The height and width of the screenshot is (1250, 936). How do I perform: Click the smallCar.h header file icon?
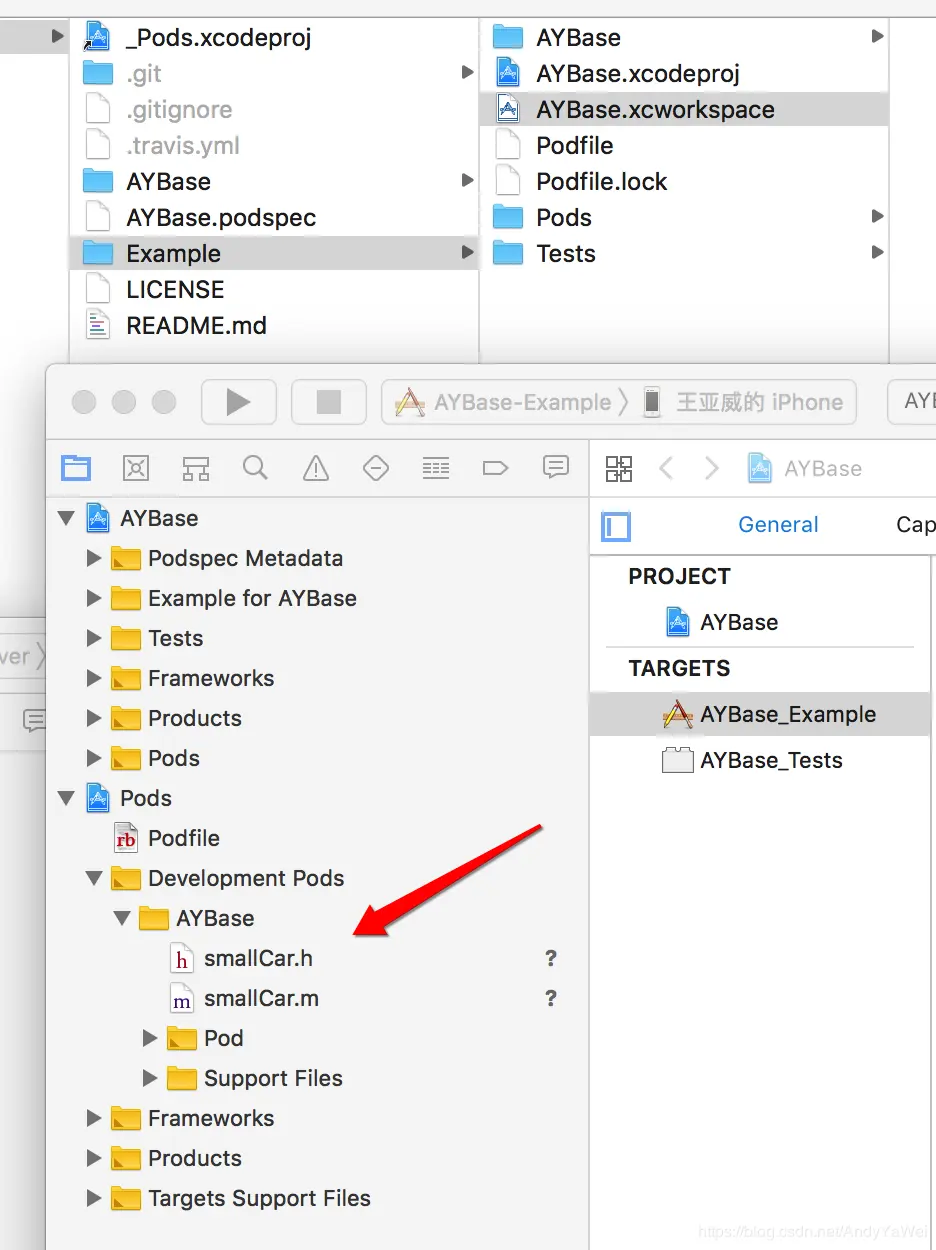point(181,959)
